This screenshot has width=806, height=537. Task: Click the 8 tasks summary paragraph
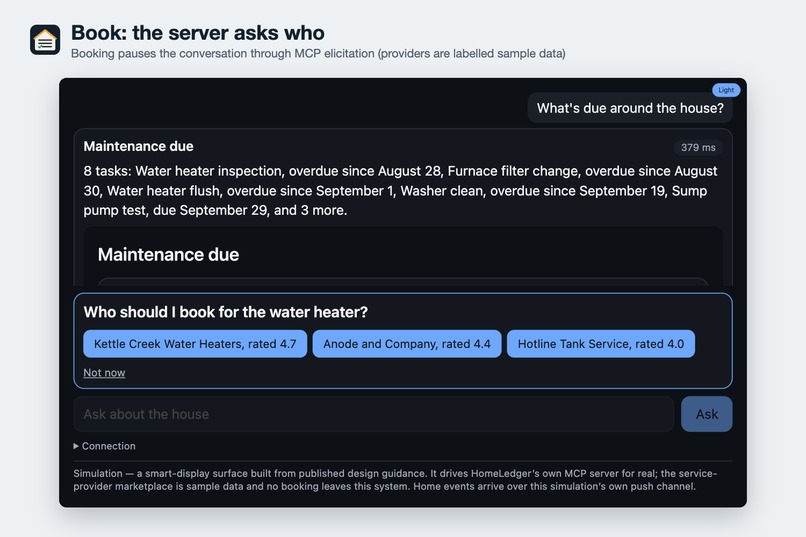click(402, 191)
